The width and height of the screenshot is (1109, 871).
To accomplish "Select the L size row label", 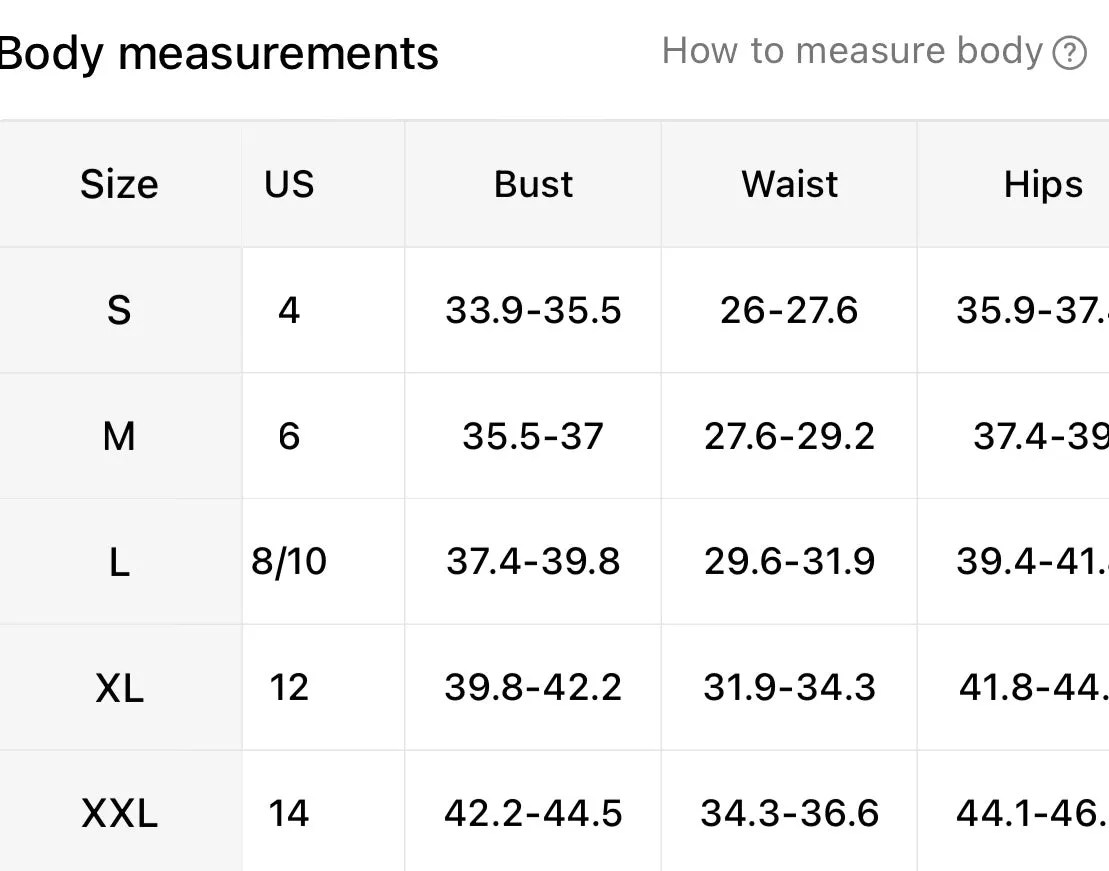I will pos(119,563).
